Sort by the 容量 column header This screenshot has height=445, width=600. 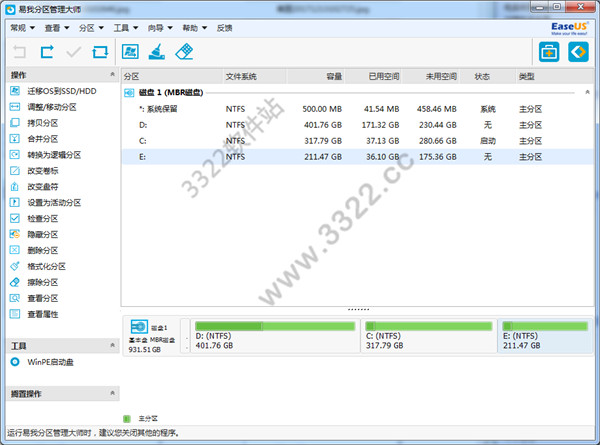pyautogui.click(x=316, y=77)
